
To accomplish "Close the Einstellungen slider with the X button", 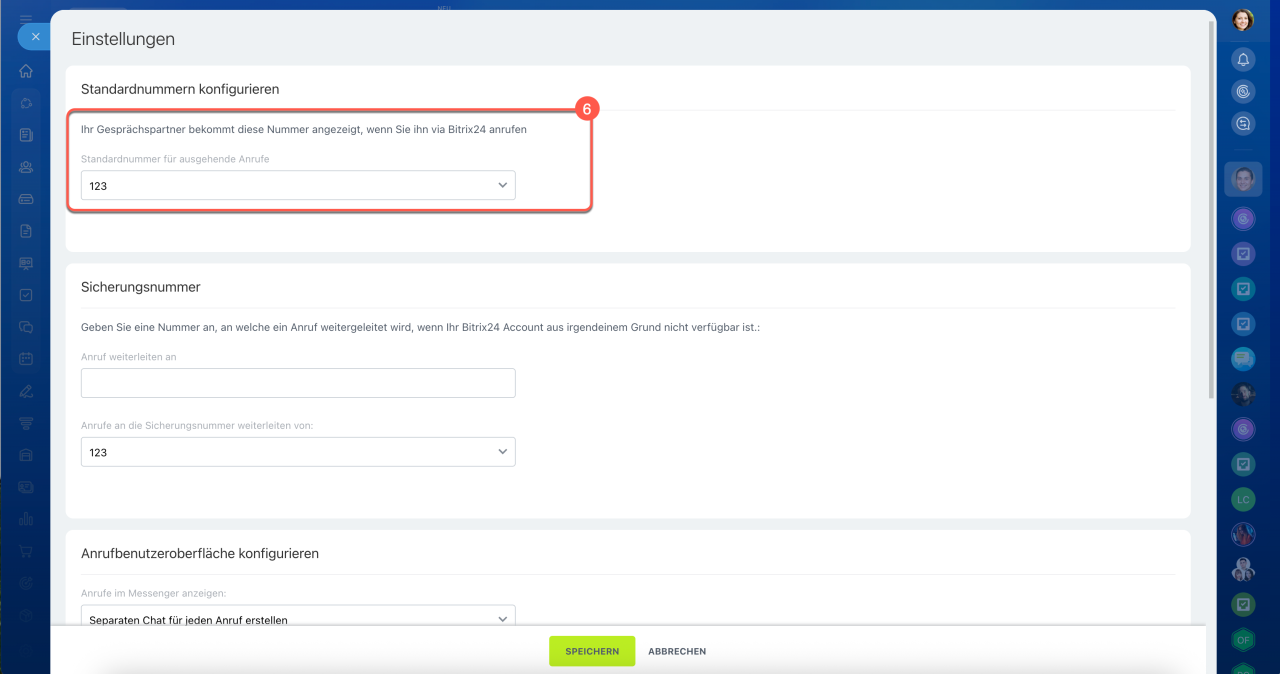I will coord(35,37).
